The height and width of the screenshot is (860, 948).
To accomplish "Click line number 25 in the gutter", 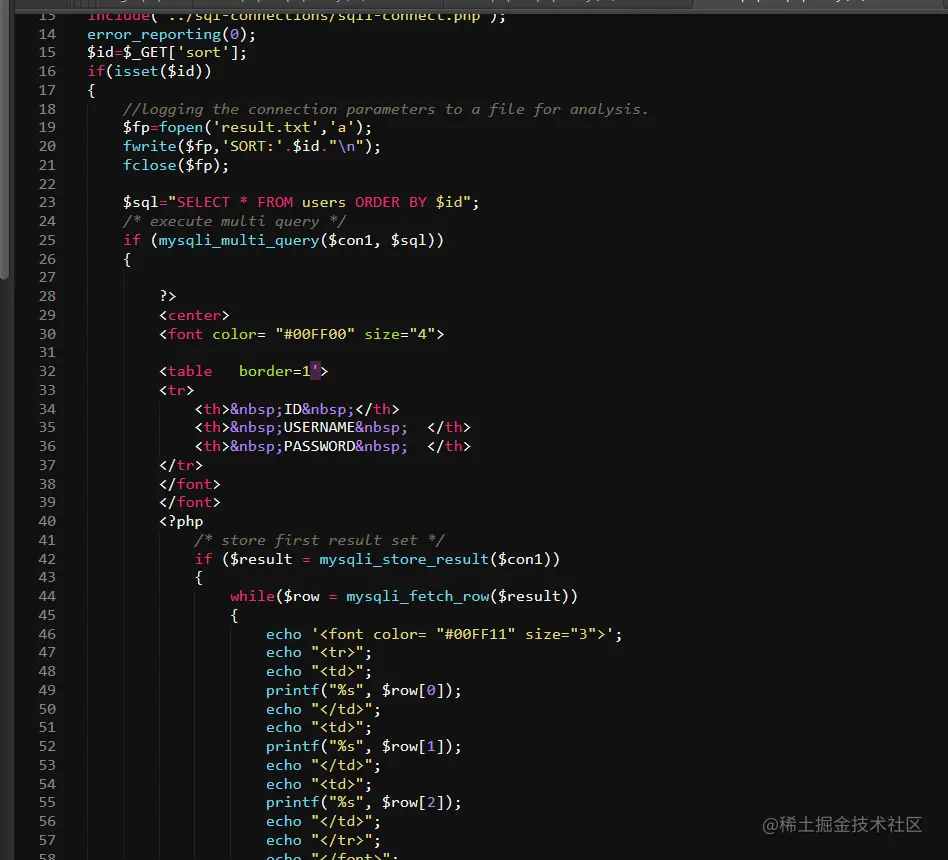I will (x=47, y=241).
